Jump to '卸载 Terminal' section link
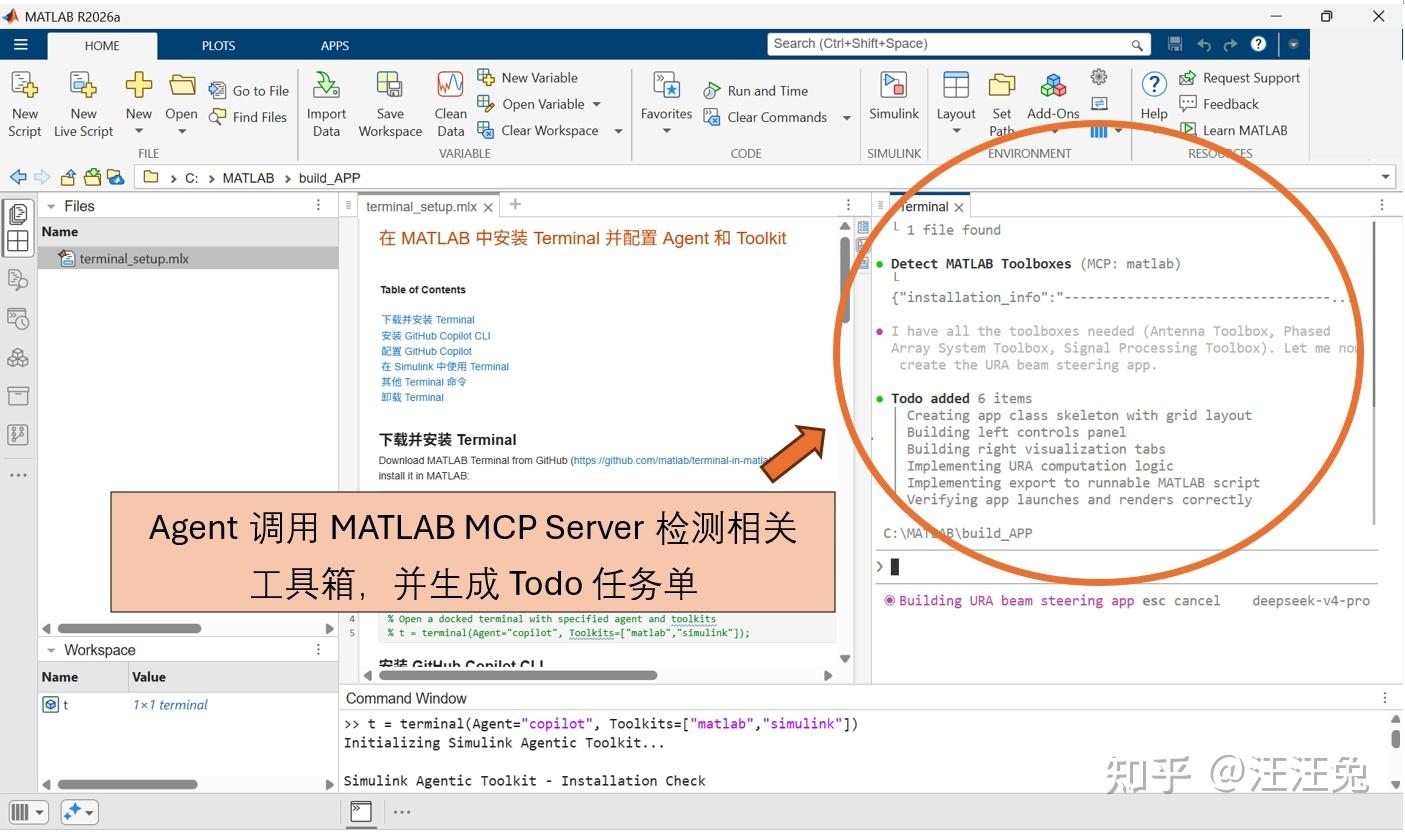1405x832 pixels. 412,397
